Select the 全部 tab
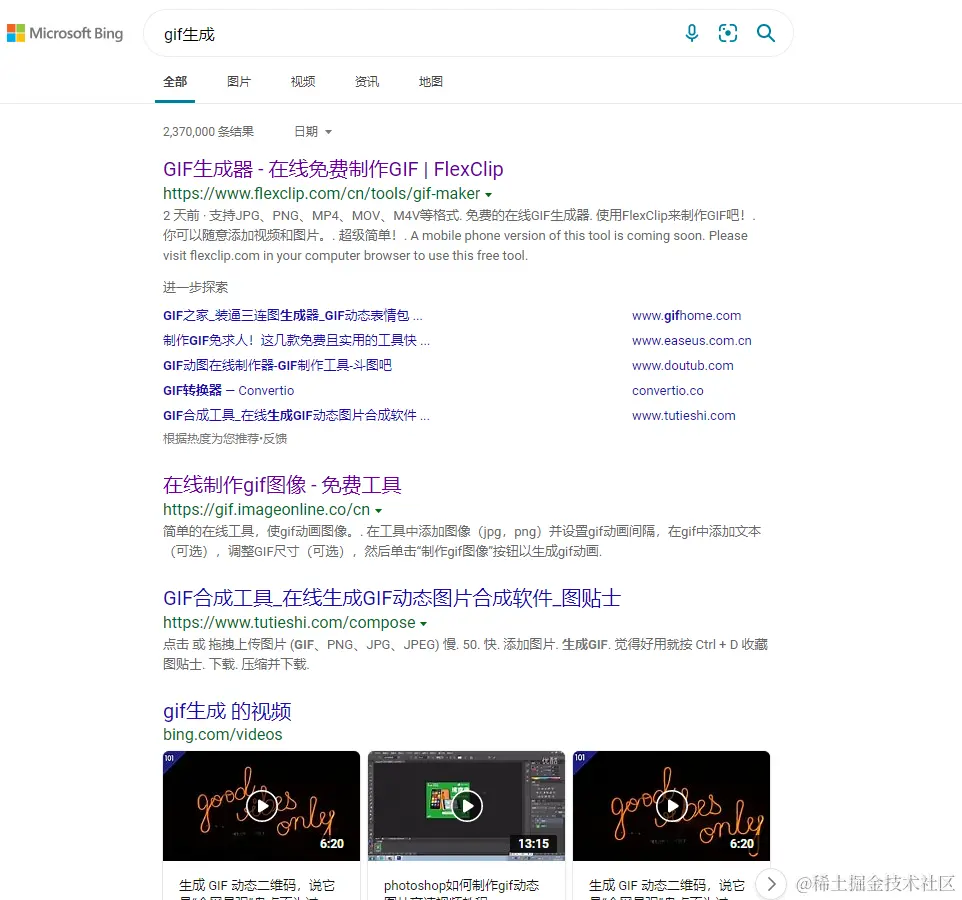 pyautogui.click(x=175, y=82)
